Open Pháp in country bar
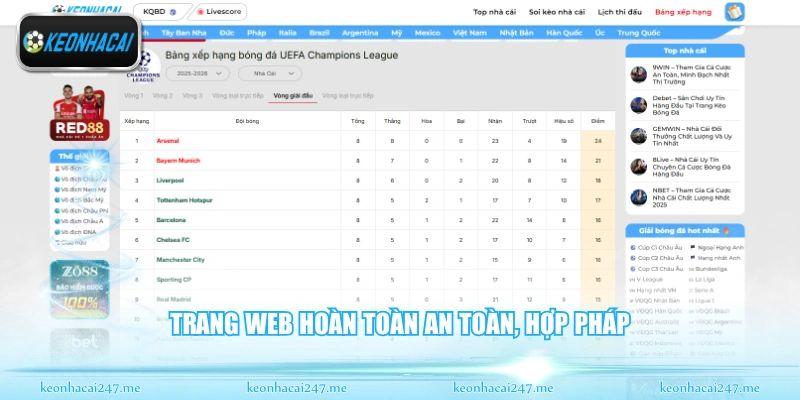The image size is (800, 400). pos(257,33)
